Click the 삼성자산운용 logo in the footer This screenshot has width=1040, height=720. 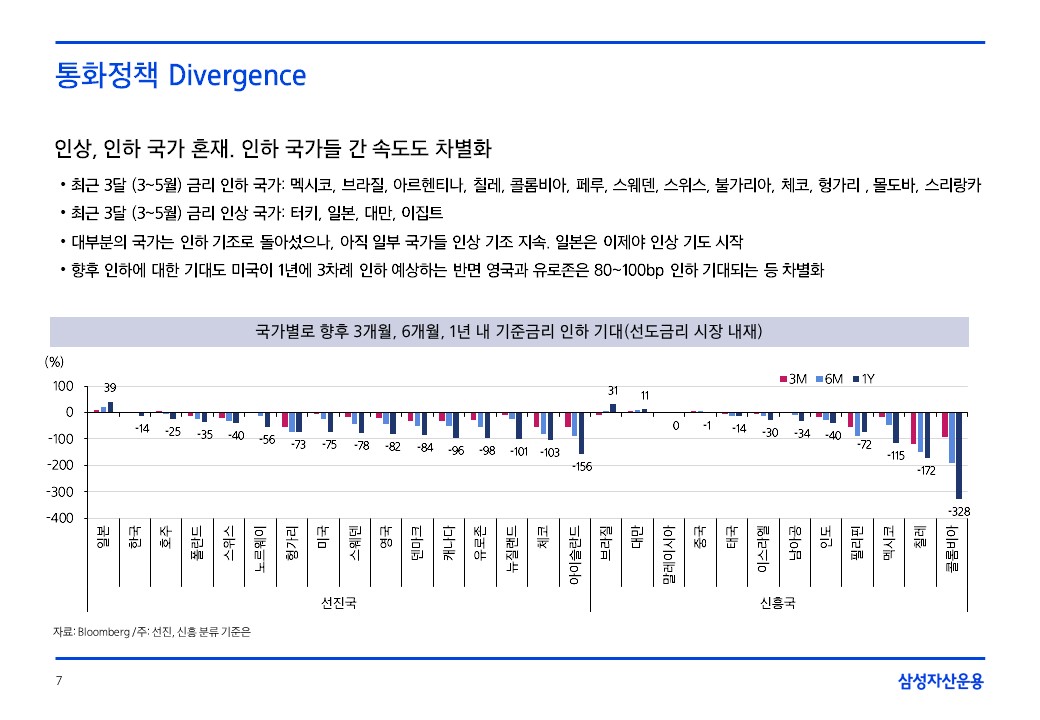click(x=941, y=682)
